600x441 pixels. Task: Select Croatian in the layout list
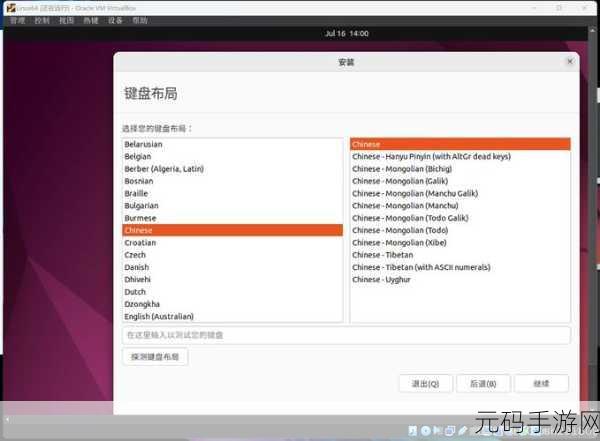pos(232,243)
